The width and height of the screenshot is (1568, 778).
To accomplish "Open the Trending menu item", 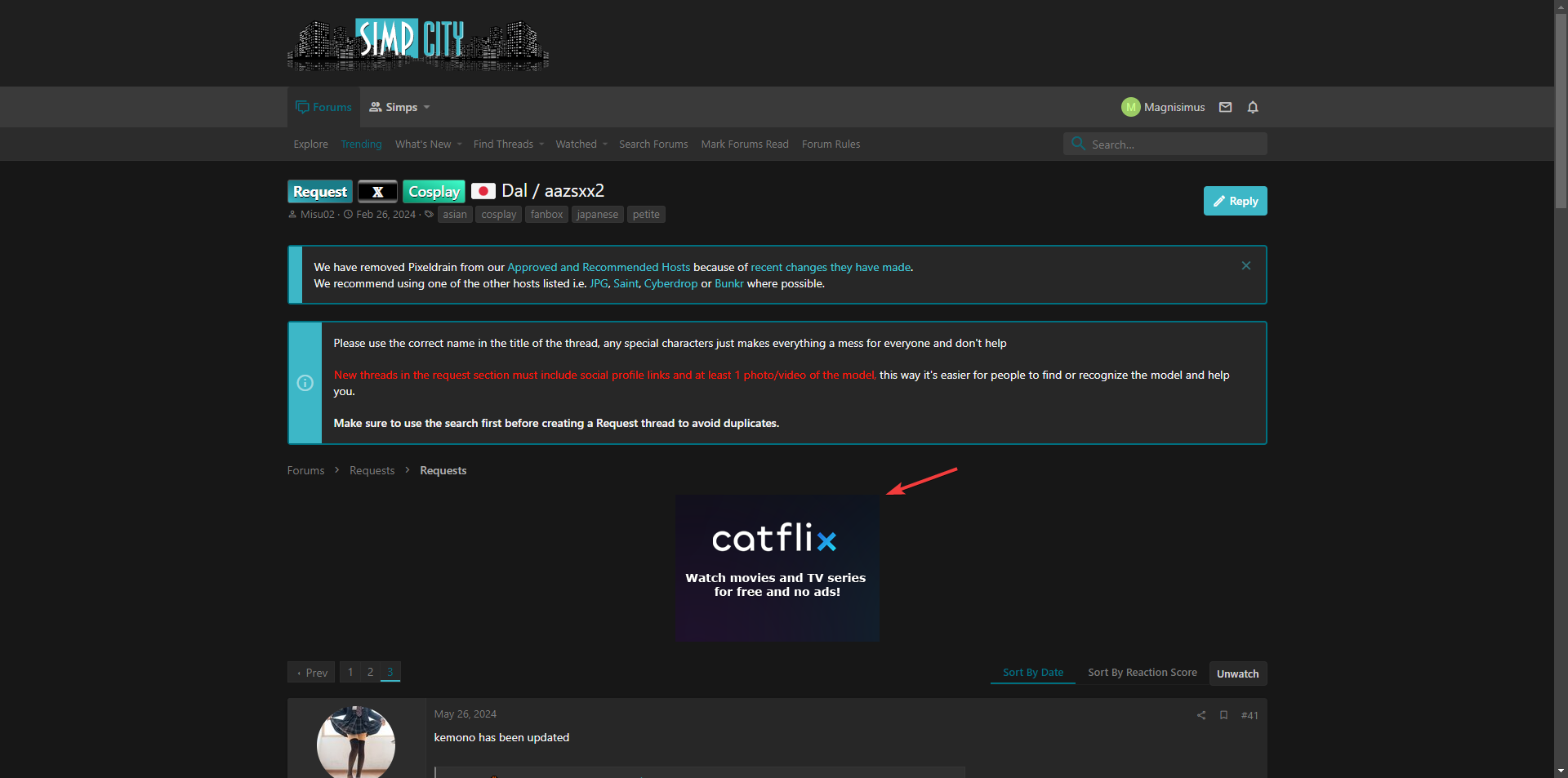I will [361, 144].
